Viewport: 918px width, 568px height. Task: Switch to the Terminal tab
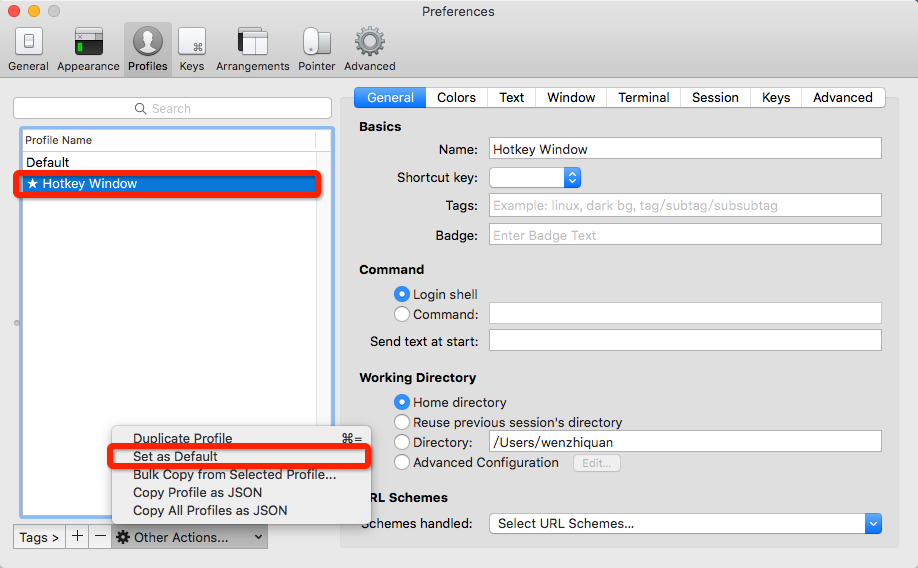[643, 97]
